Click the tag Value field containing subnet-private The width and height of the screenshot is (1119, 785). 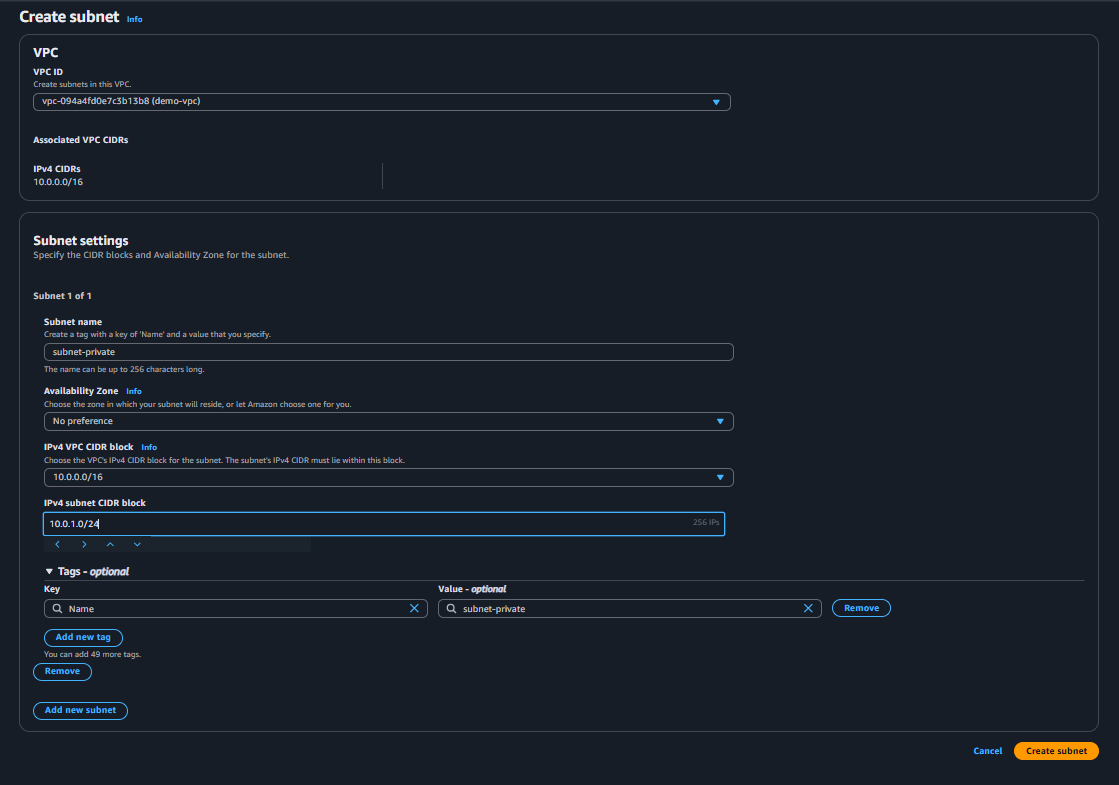point(629,609)
